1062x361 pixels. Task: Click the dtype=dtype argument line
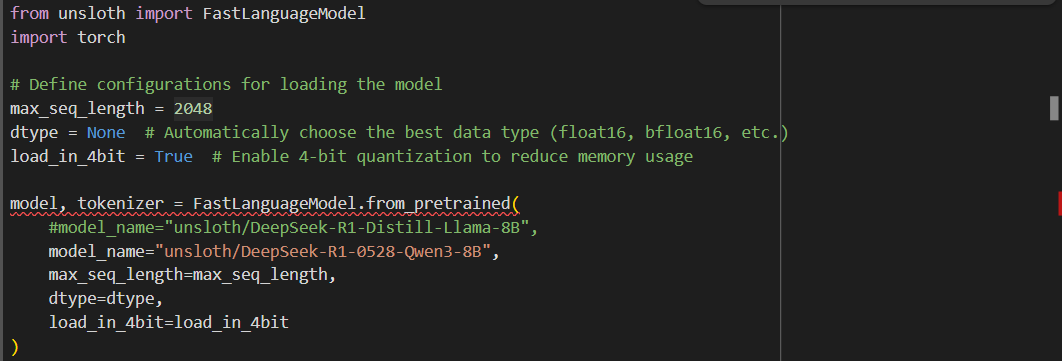106,299
